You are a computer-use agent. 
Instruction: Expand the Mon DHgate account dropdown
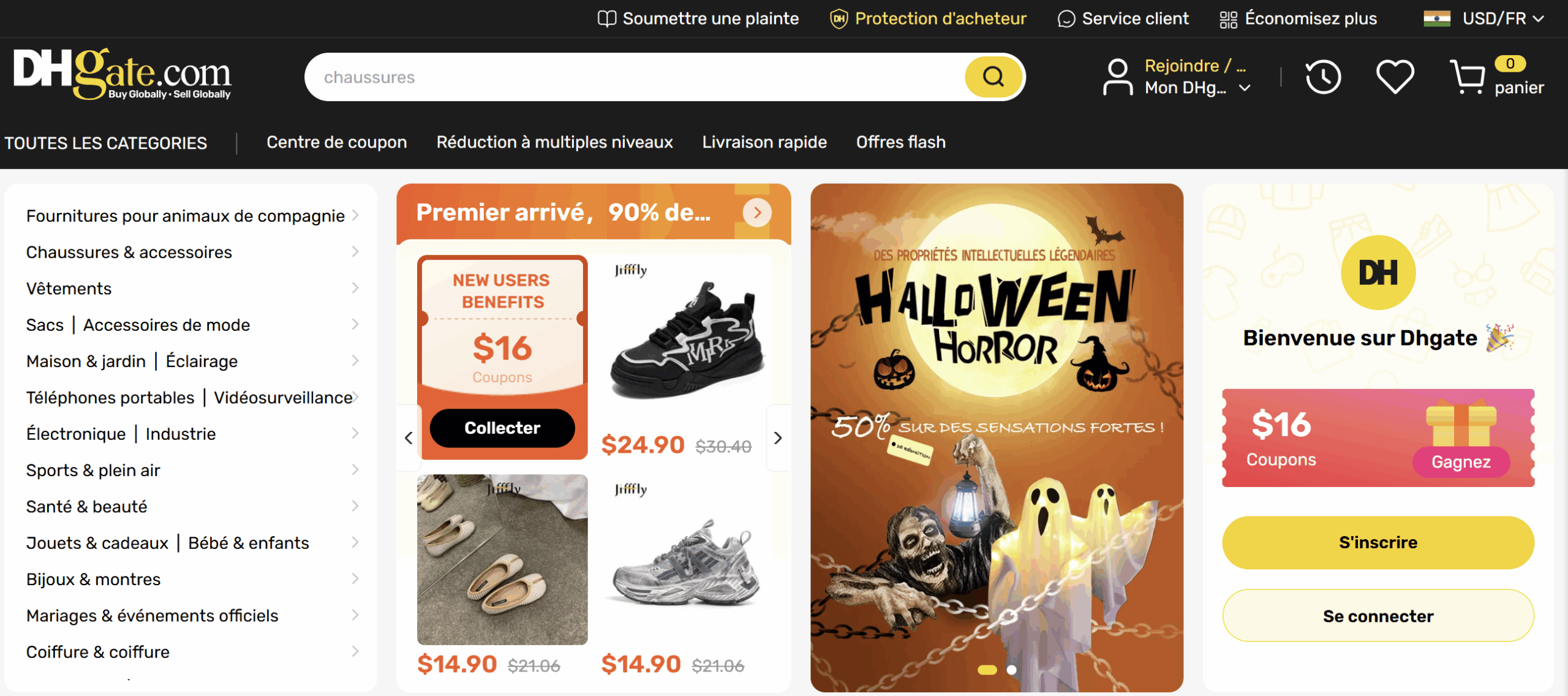(1244, 88)
